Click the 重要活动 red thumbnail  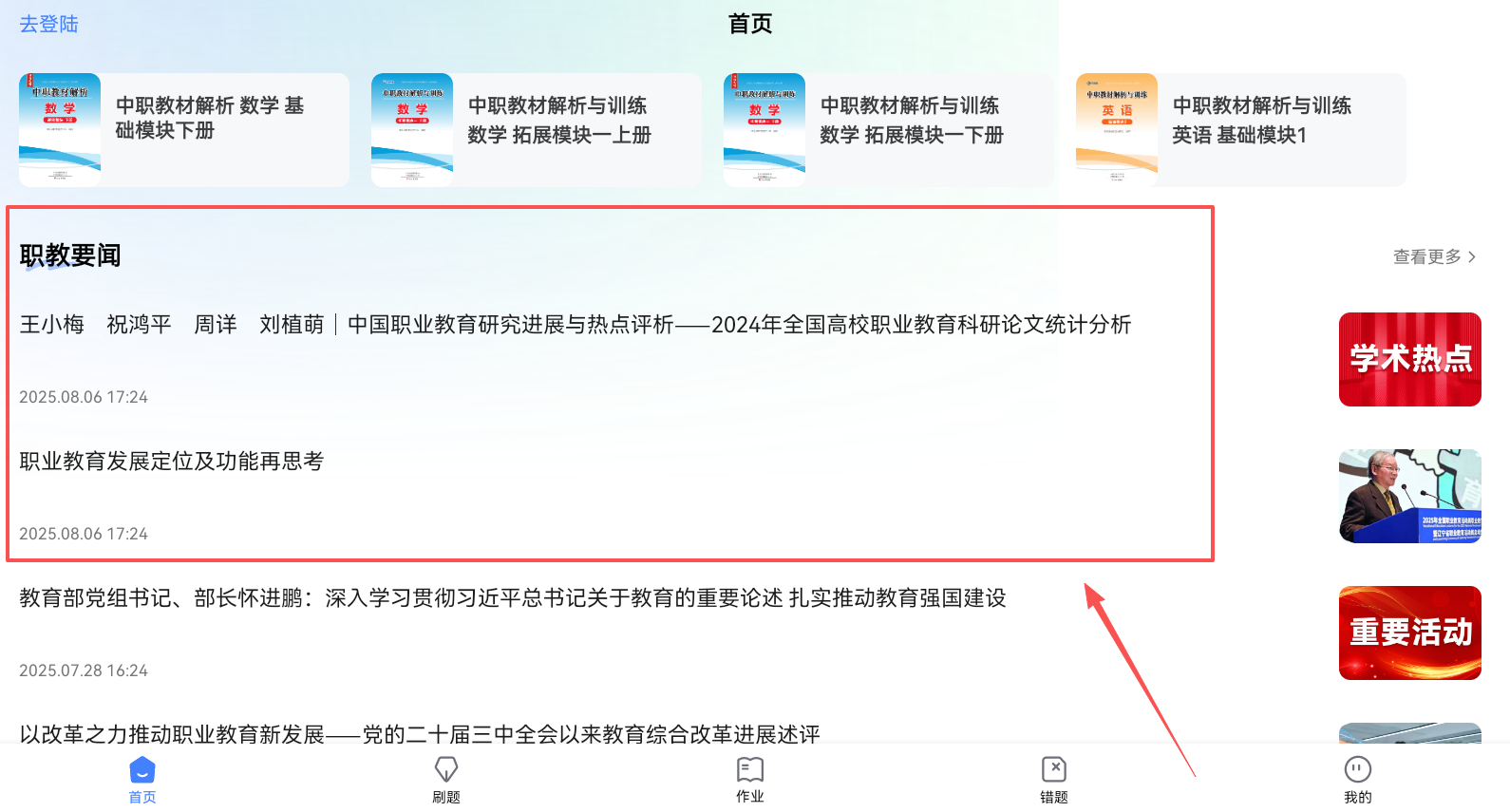[1410, 633]
